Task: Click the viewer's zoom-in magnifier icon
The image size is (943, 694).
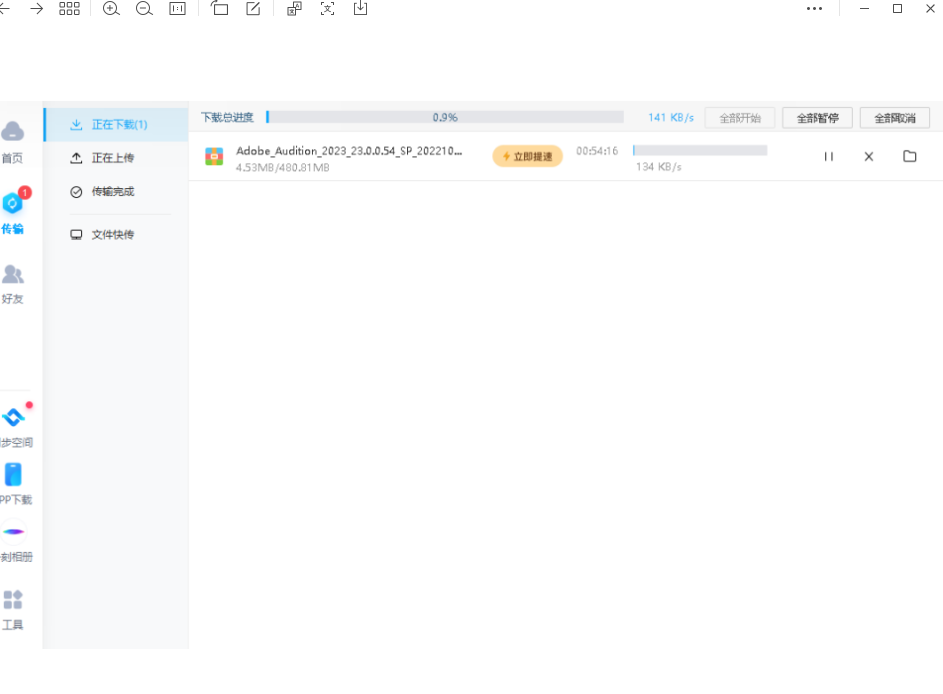Action: click(x=111, y=9)
